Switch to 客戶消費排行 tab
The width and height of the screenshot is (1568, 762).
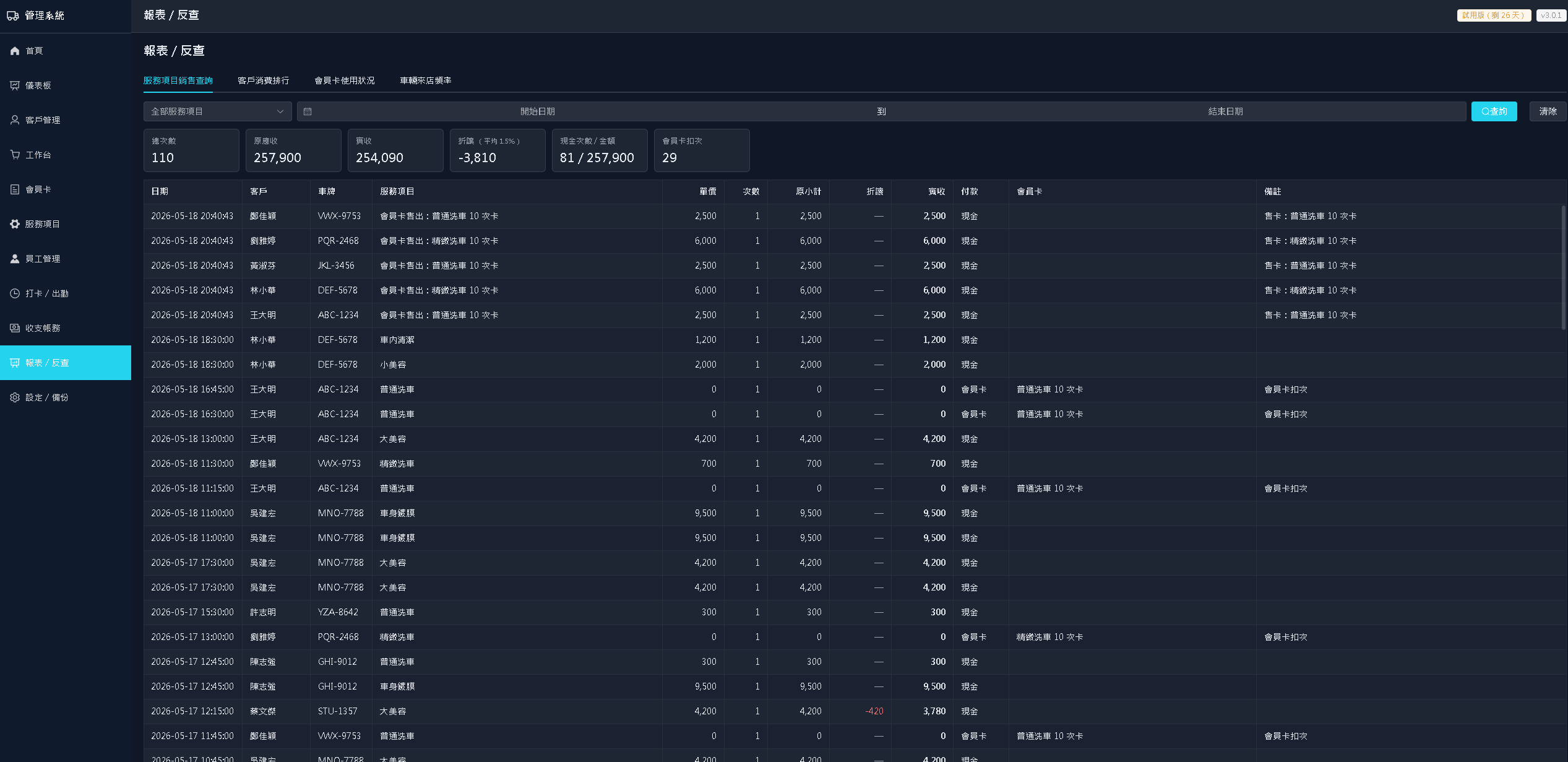pyautogui.click(x=264, y=80)
